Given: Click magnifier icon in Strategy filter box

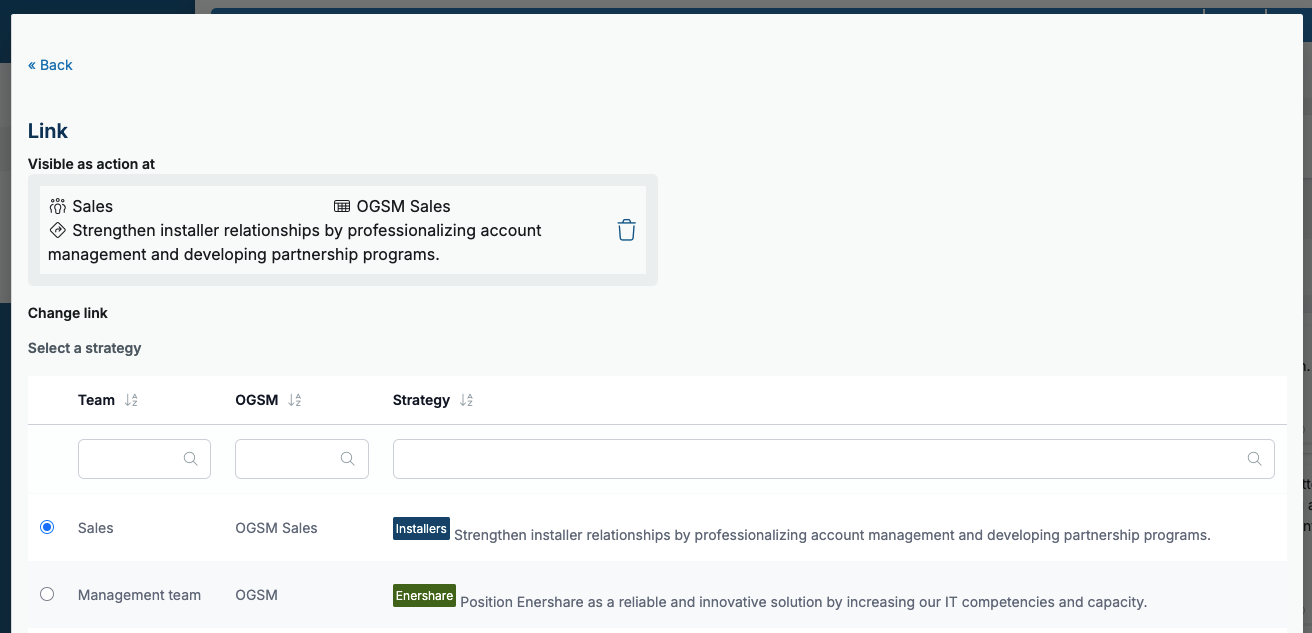Looking at the screenshot, I should click(x=1254, y=459).
